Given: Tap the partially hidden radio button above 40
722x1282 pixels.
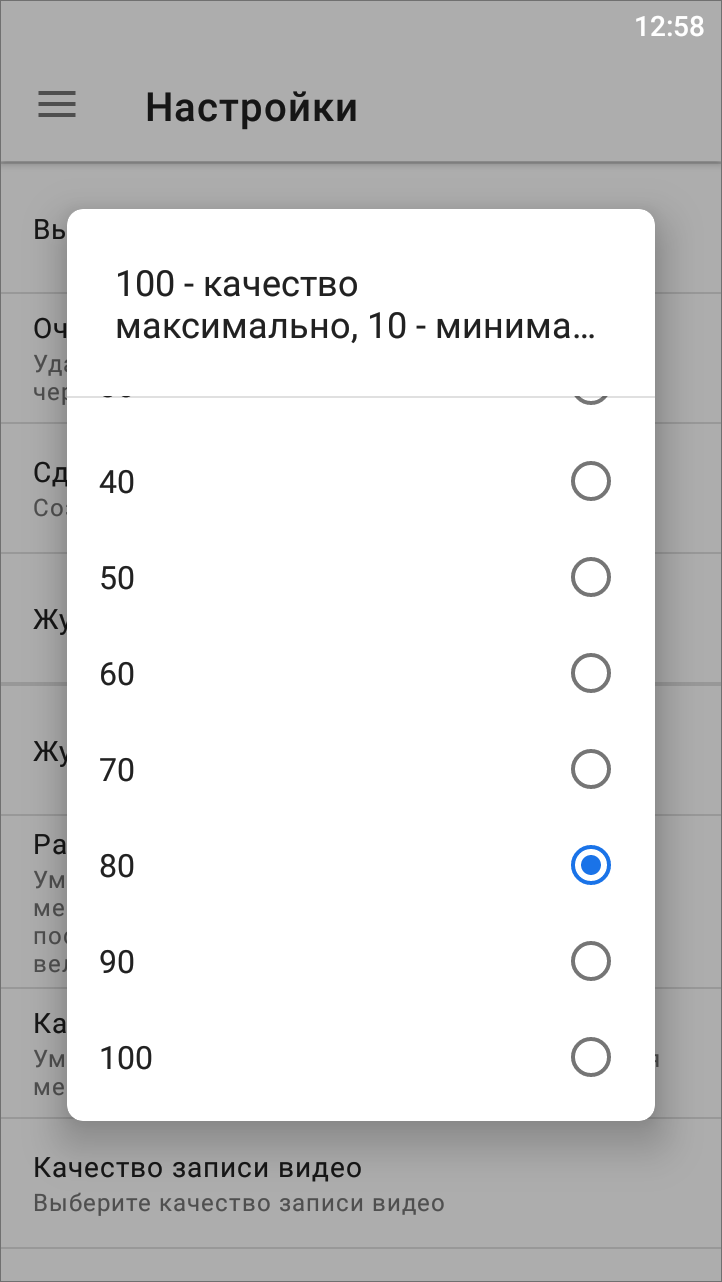Looking at the screenshot, I should [x=590, y=399].
